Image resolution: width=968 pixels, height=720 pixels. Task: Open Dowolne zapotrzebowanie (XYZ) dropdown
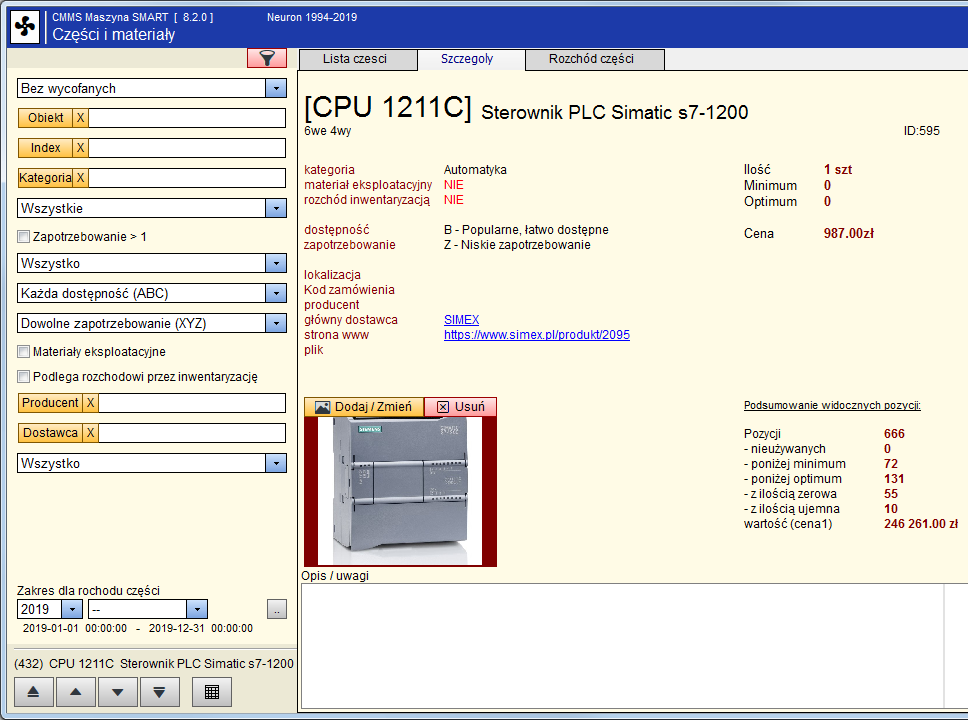276,323
